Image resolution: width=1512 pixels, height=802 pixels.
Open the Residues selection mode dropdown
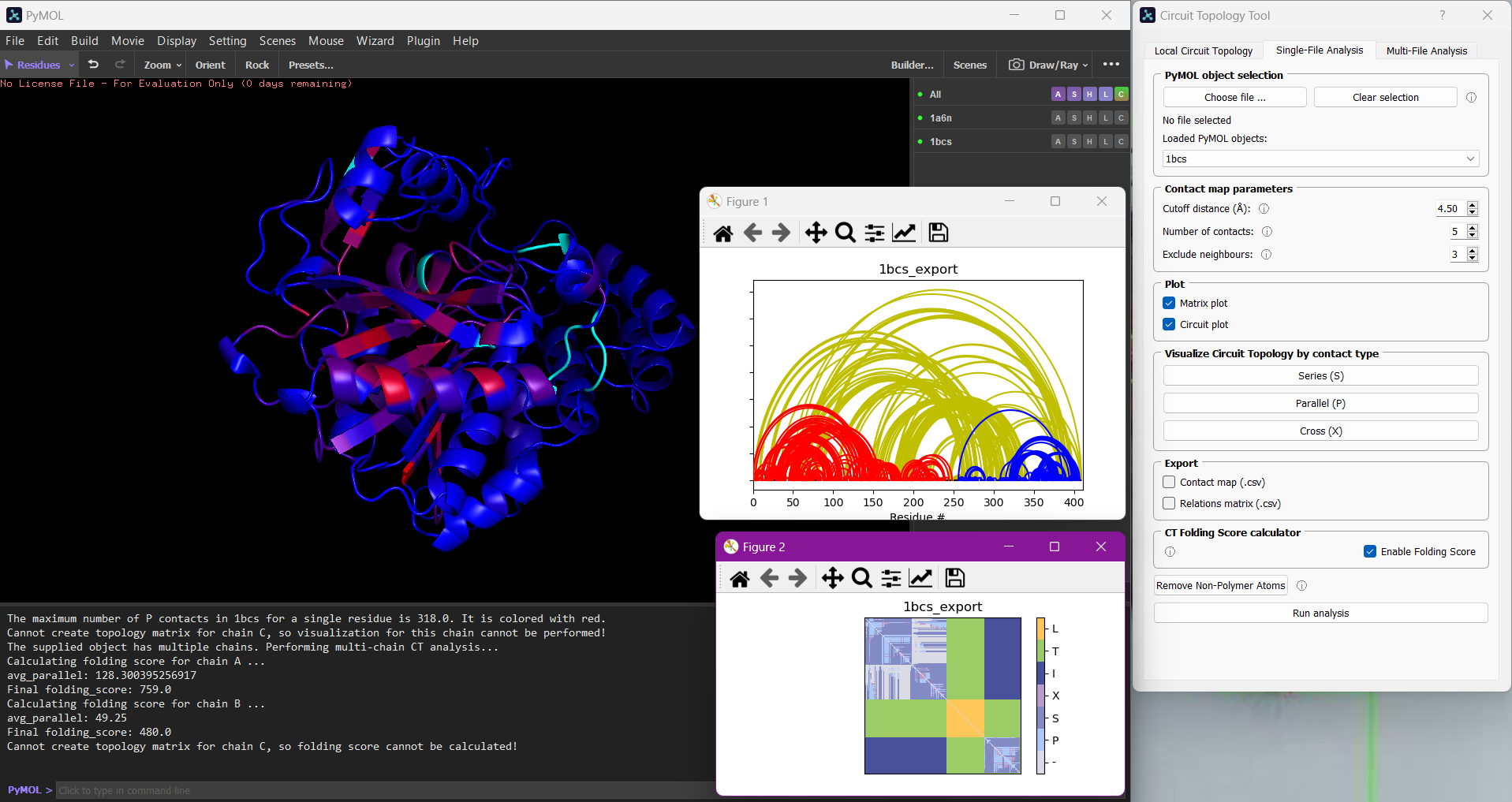click(39, 65)
